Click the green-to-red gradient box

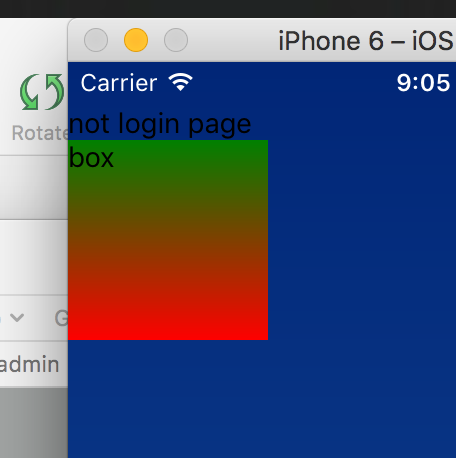pyautogui.click(x=168, y=240)
